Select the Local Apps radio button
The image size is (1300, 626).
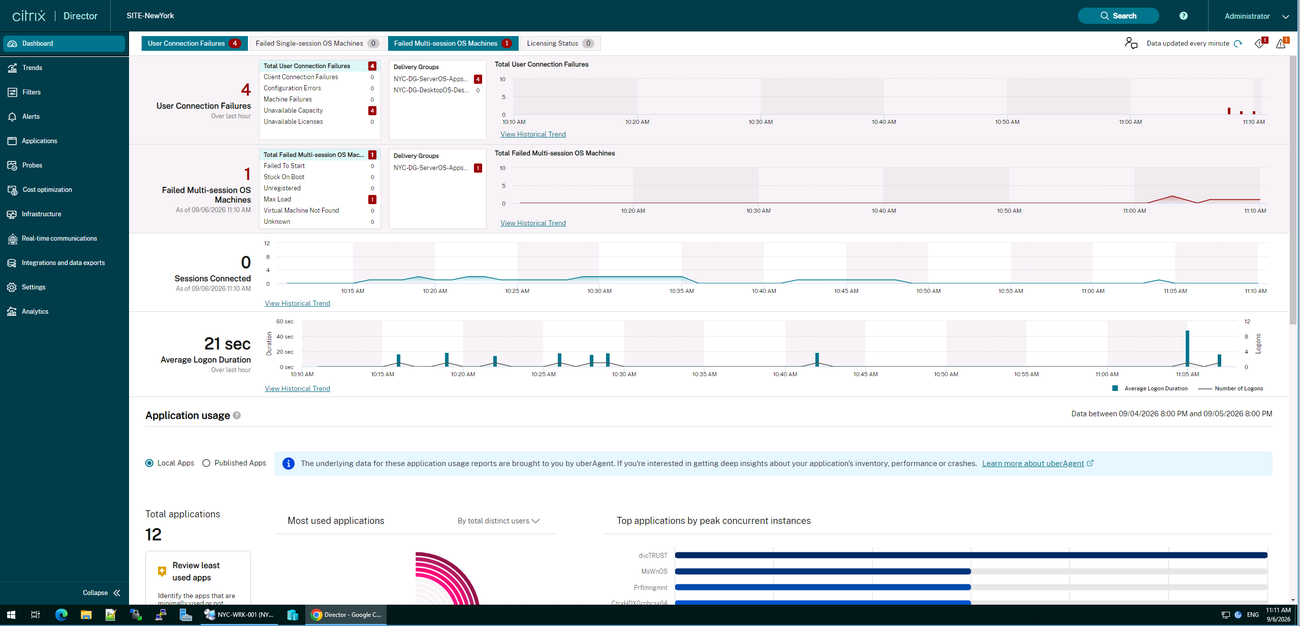pos(150,463)
